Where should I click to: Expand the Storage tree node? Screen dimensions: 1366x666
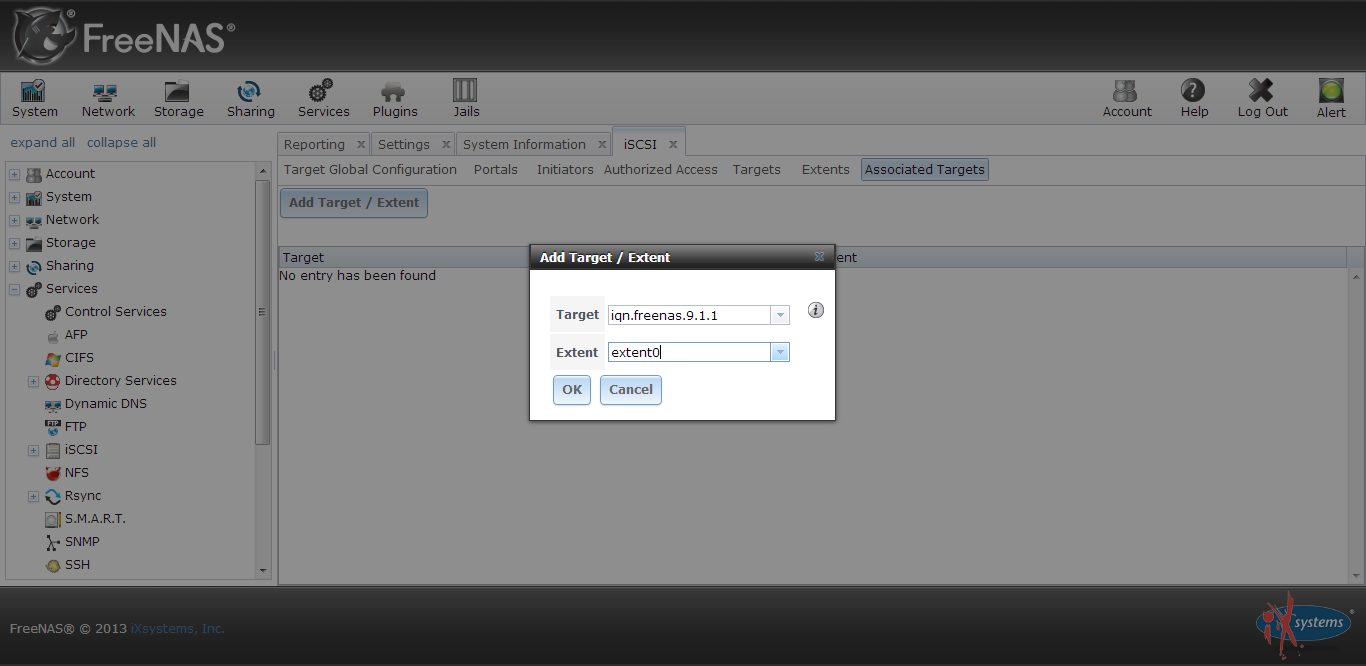point(15,244)
